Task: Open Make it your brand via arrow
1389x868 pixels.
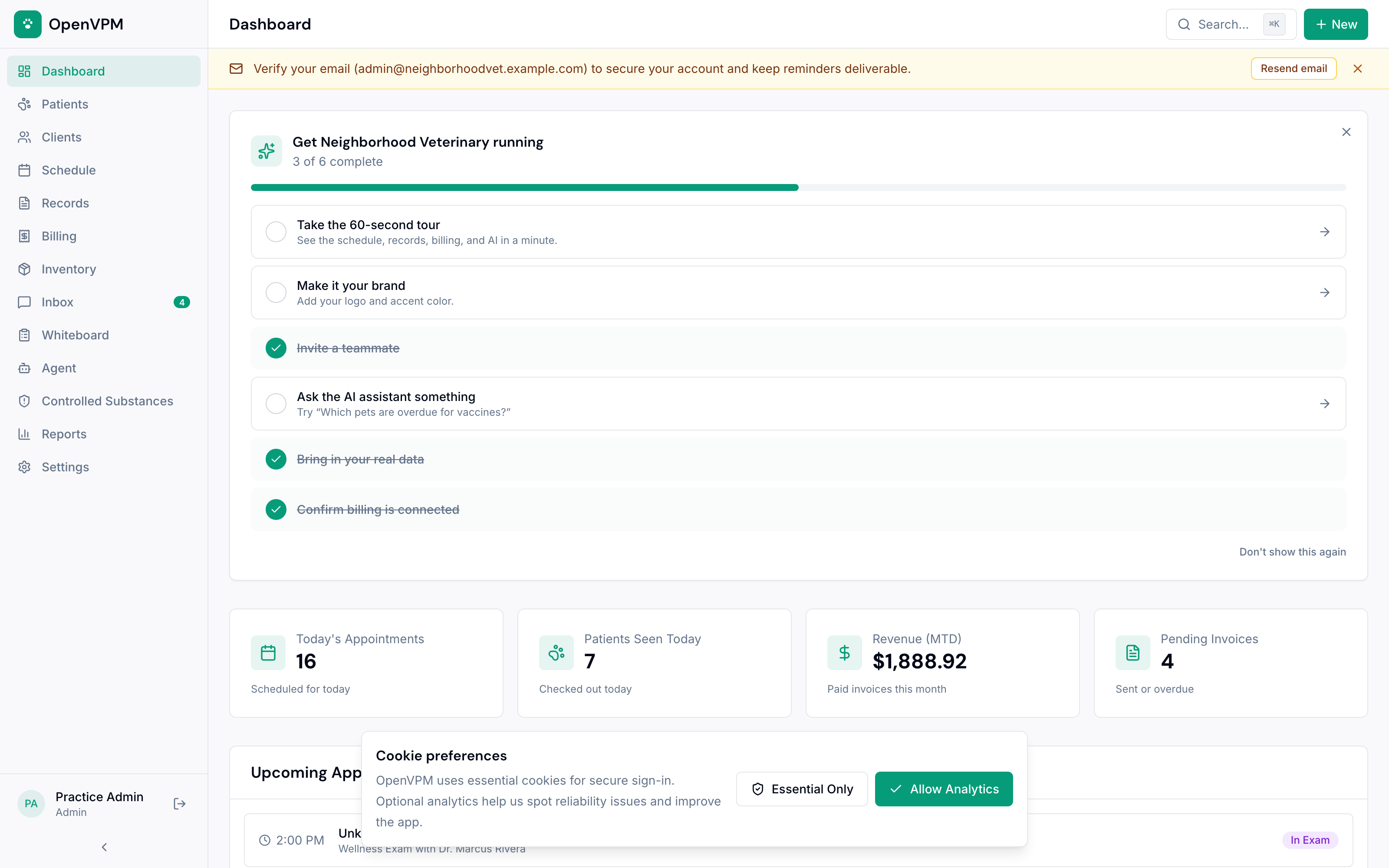Action: tap(1325, 293)
